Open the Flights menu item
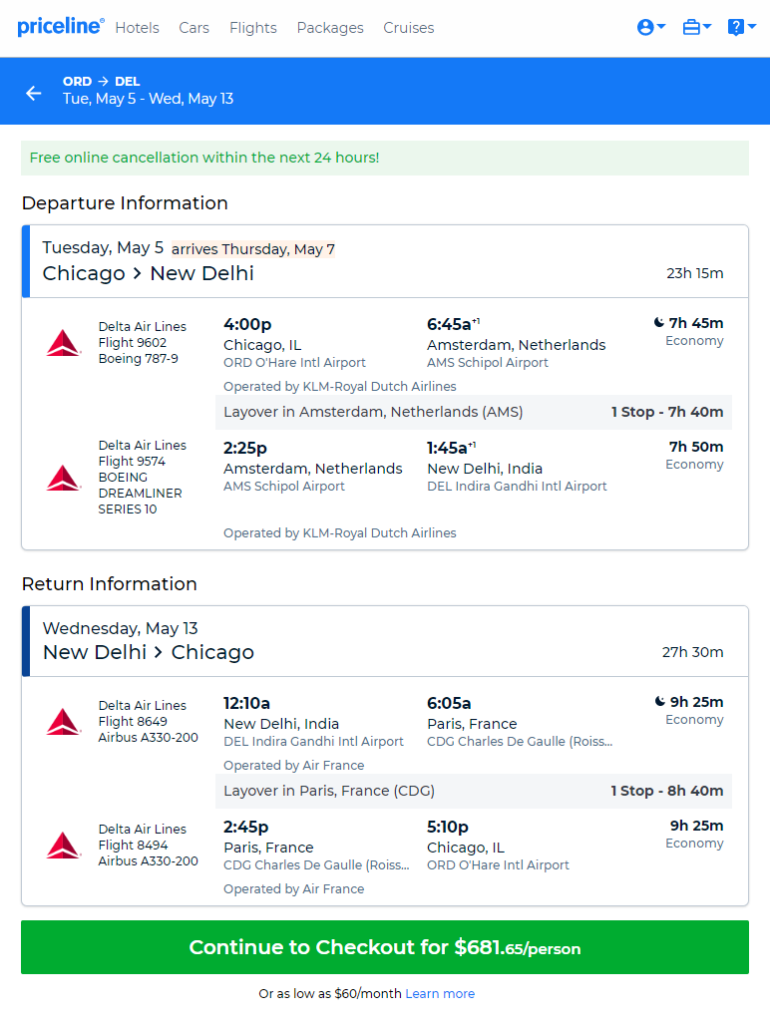 pos(253,28)
